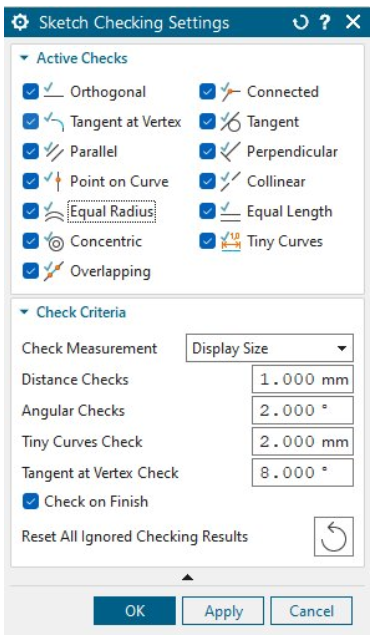Click the Overlapping check icon
Screen dimensions: 373x643
(x=54, y=271)
